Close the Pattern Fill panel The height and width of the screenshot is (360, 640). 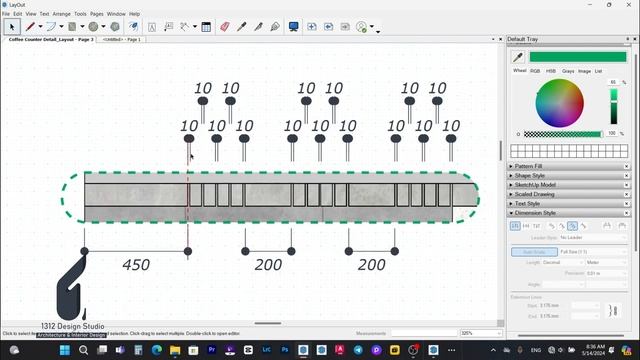[627, 167]
